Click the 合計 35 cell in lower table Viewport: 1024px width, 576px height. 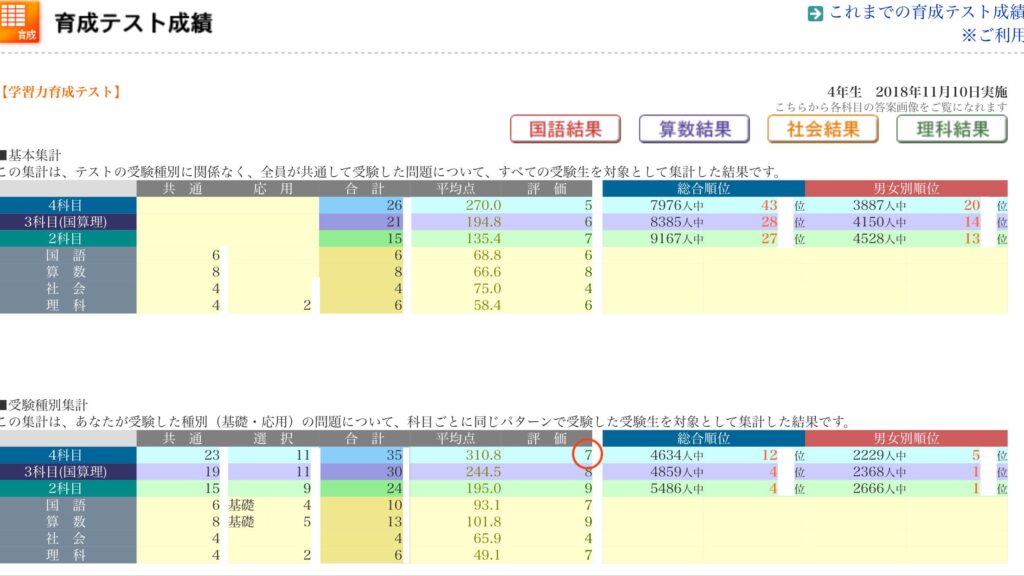tap(362, 455)
